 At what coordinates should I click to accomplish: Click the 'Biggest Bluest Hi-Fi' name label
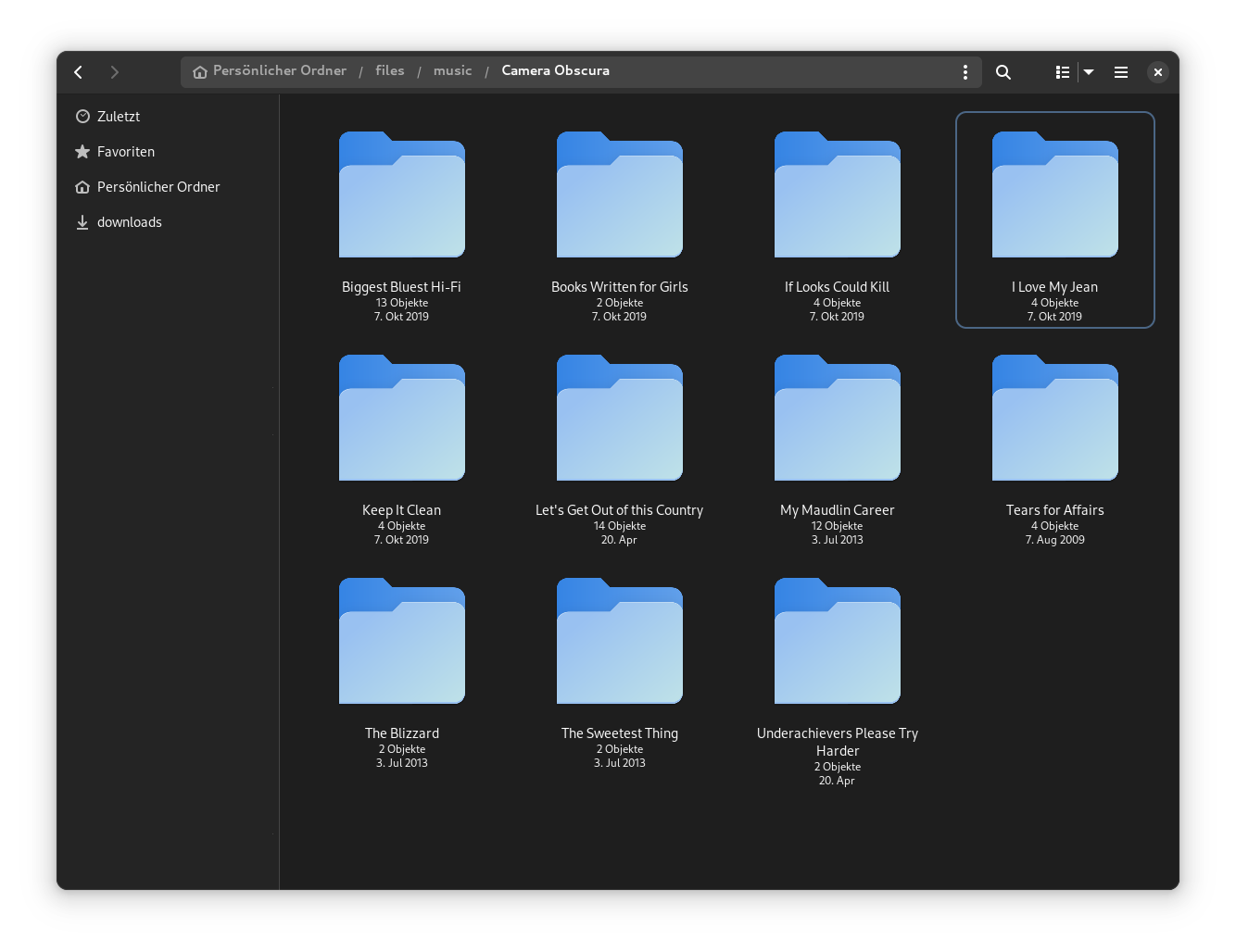pos(402,287)
